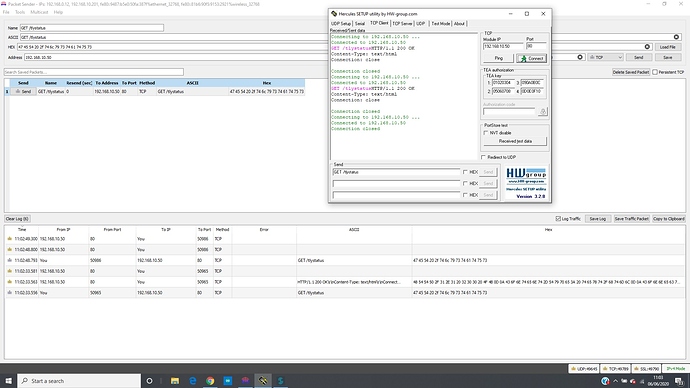Screen dimensions: 690x388
Task: Click the SSL port status button
Action: pos(646,369)
